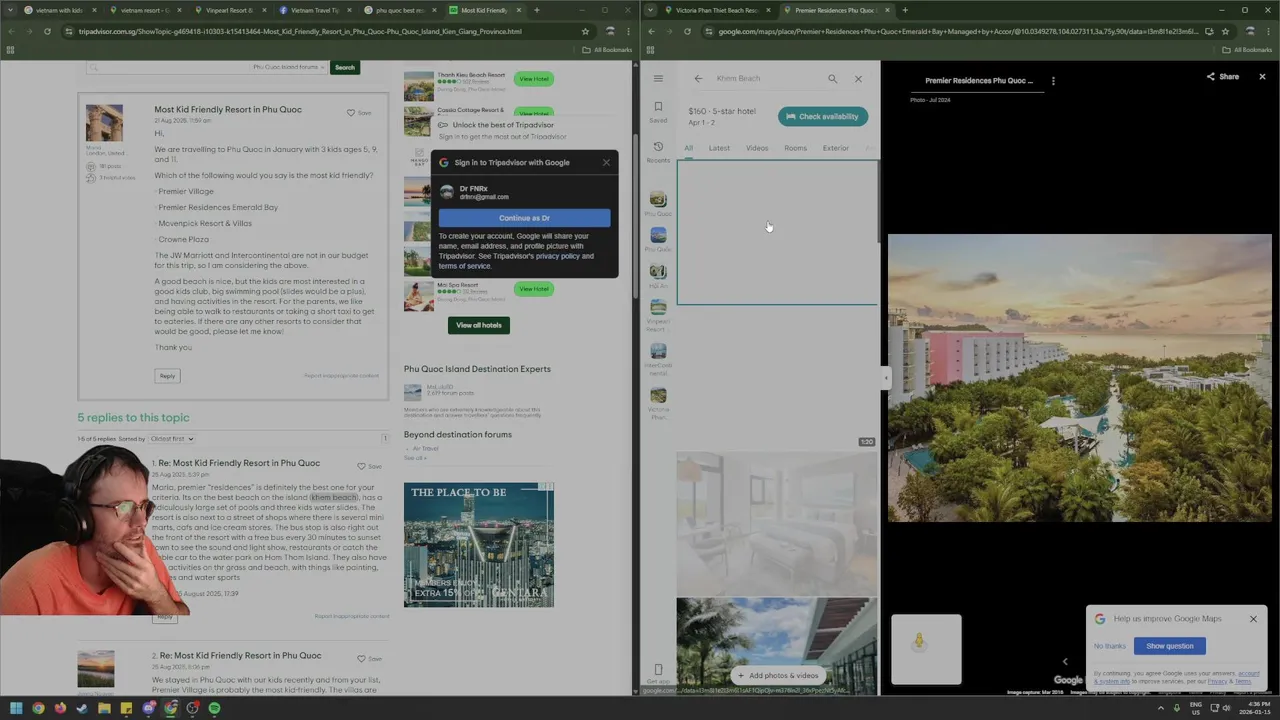Click Show question in Maps prompt

1169,646
